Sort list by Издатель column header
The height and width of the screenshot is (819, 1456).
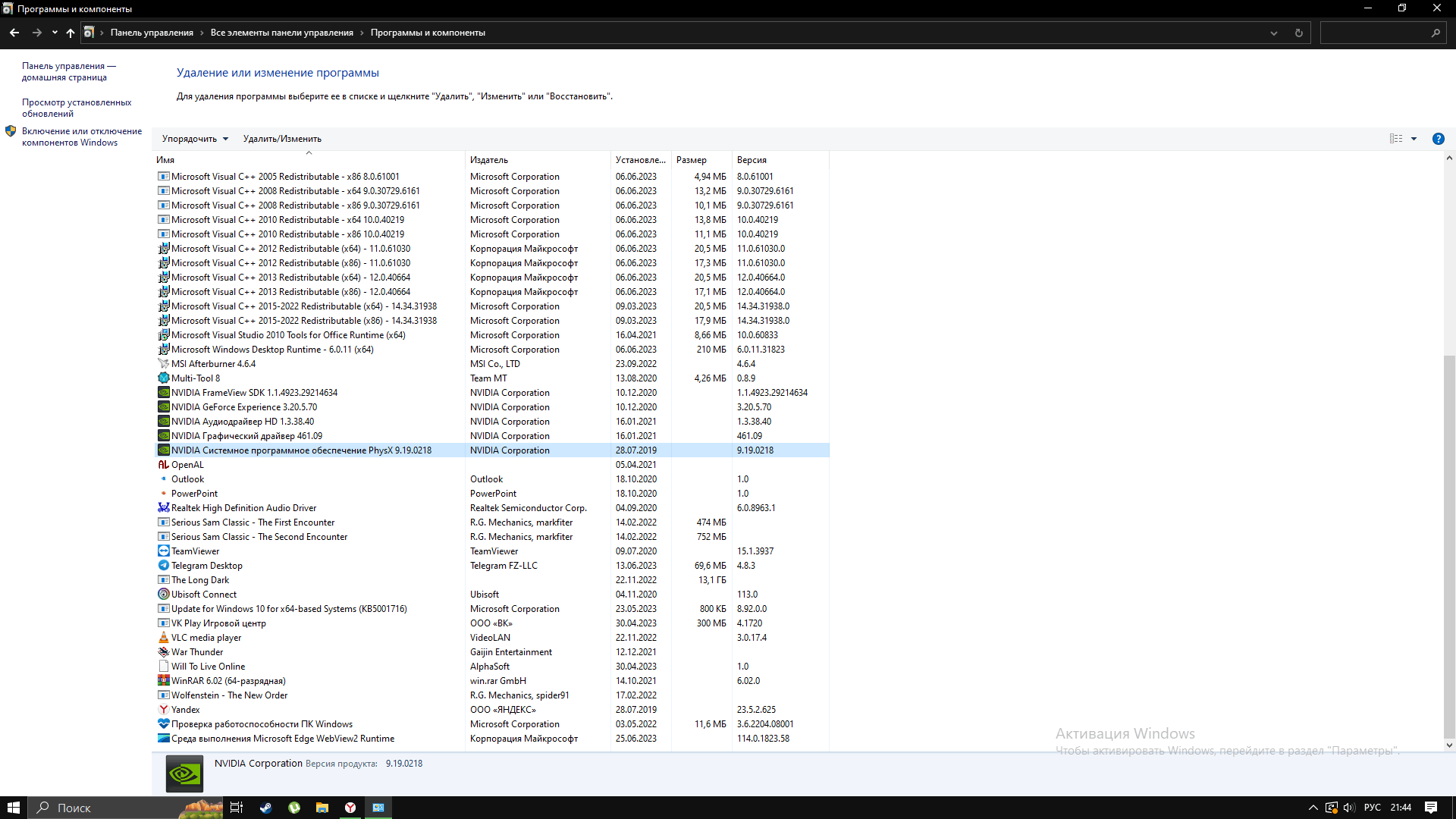(489, 160)
